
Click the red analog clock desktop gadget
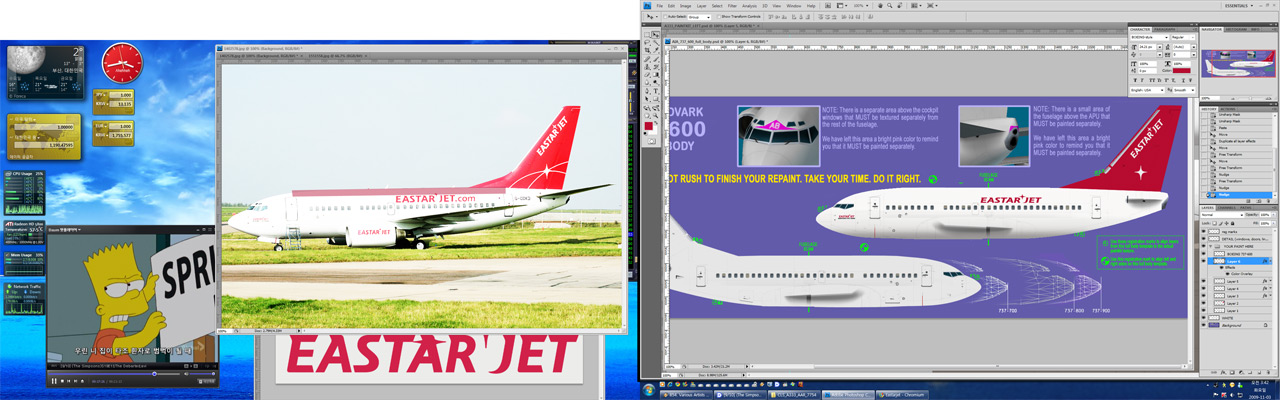tap(123, 63)
